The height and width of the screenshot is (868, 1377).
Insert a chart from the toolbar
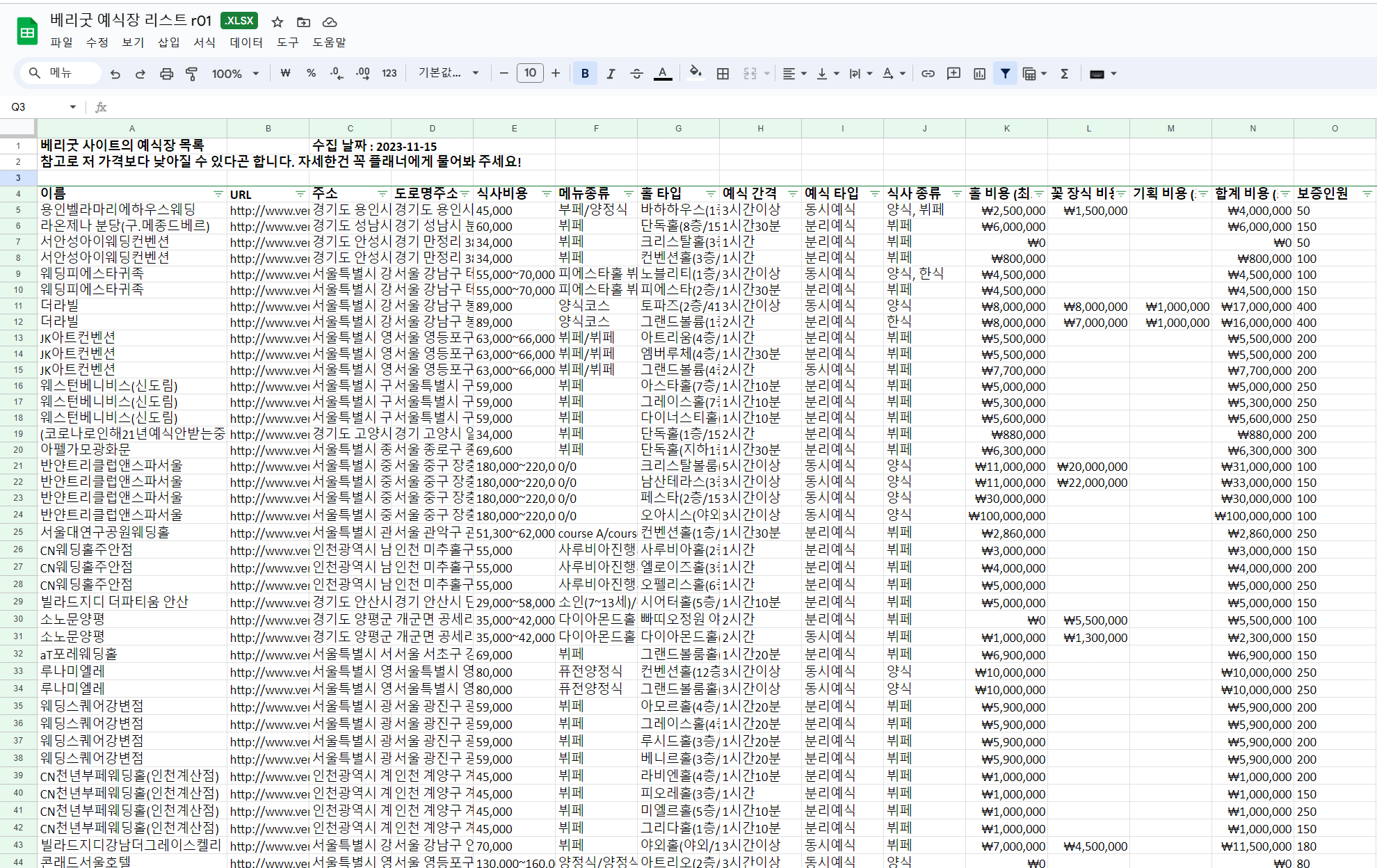pos(979,74)
